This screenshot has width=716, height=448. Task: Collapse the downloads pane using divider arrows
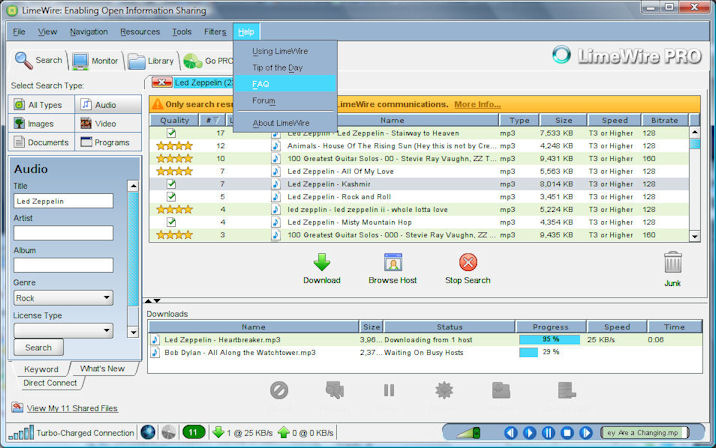pos(155,300)
